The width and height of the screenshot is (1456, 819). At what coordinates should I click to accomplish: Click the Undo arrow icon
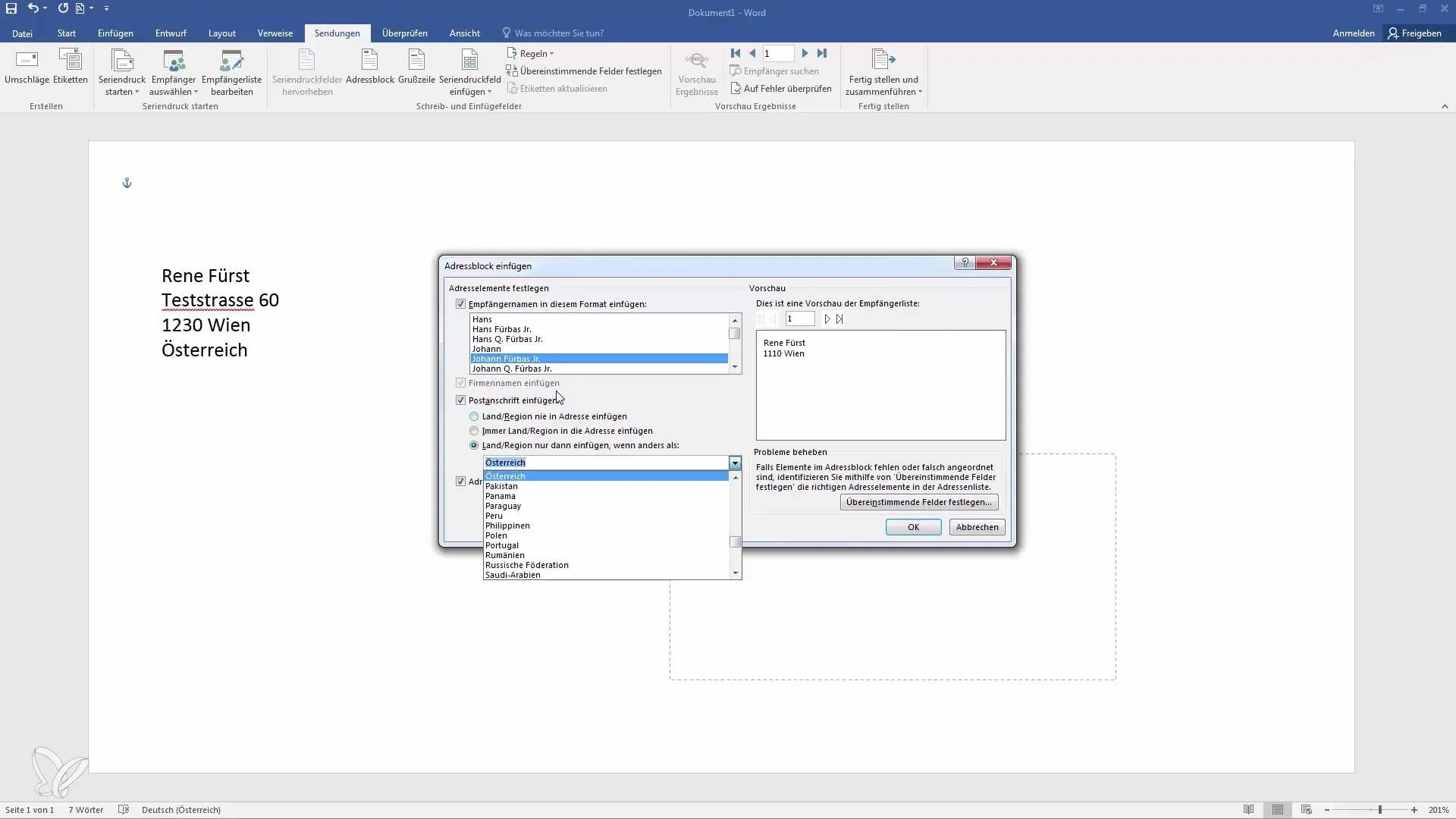tap(33, 8)
